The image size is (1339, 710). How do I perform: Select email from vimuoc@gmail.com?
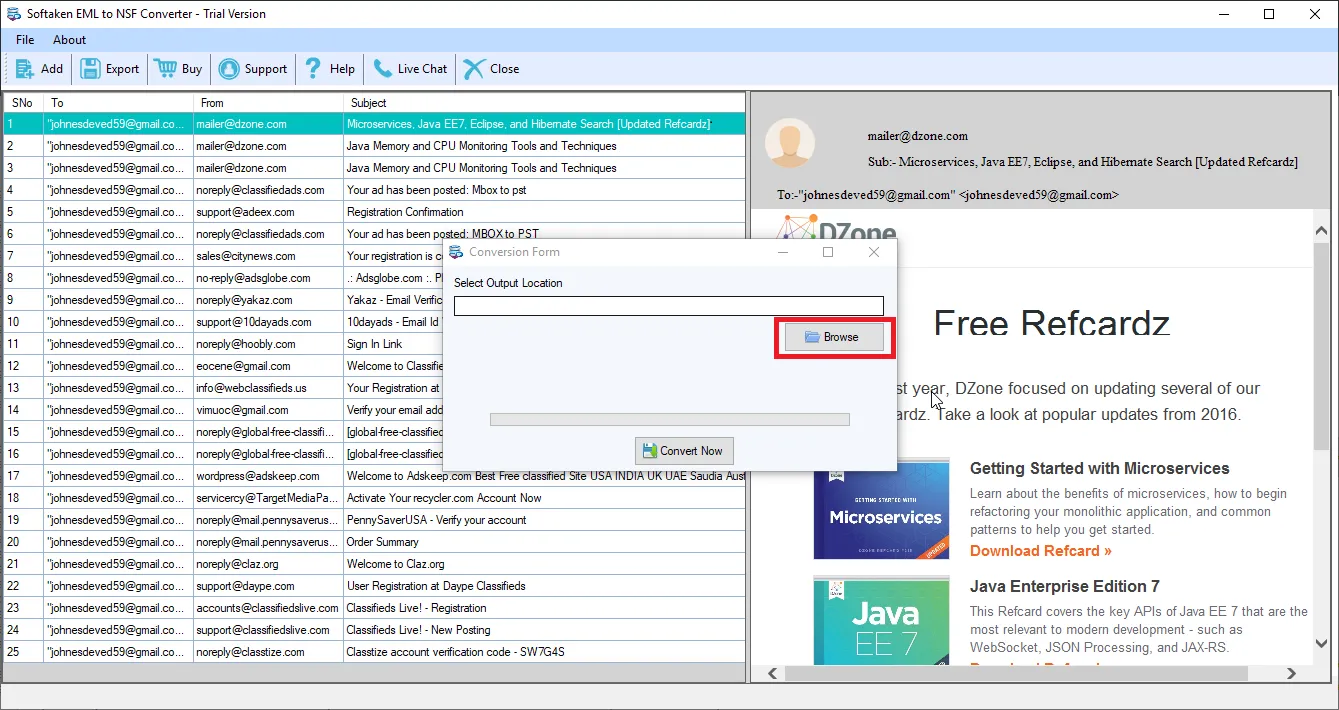pyautogui.click(x=223, y=410)
